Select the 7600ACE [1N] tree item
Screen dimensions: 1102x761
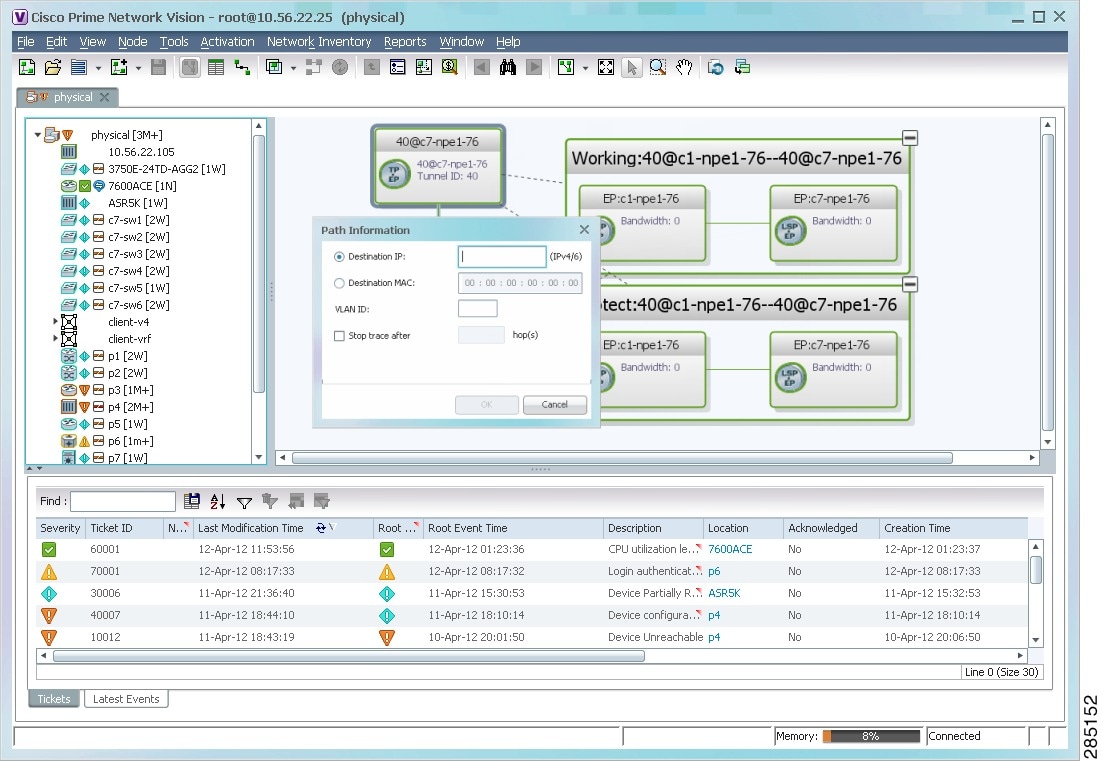(142, 186)
